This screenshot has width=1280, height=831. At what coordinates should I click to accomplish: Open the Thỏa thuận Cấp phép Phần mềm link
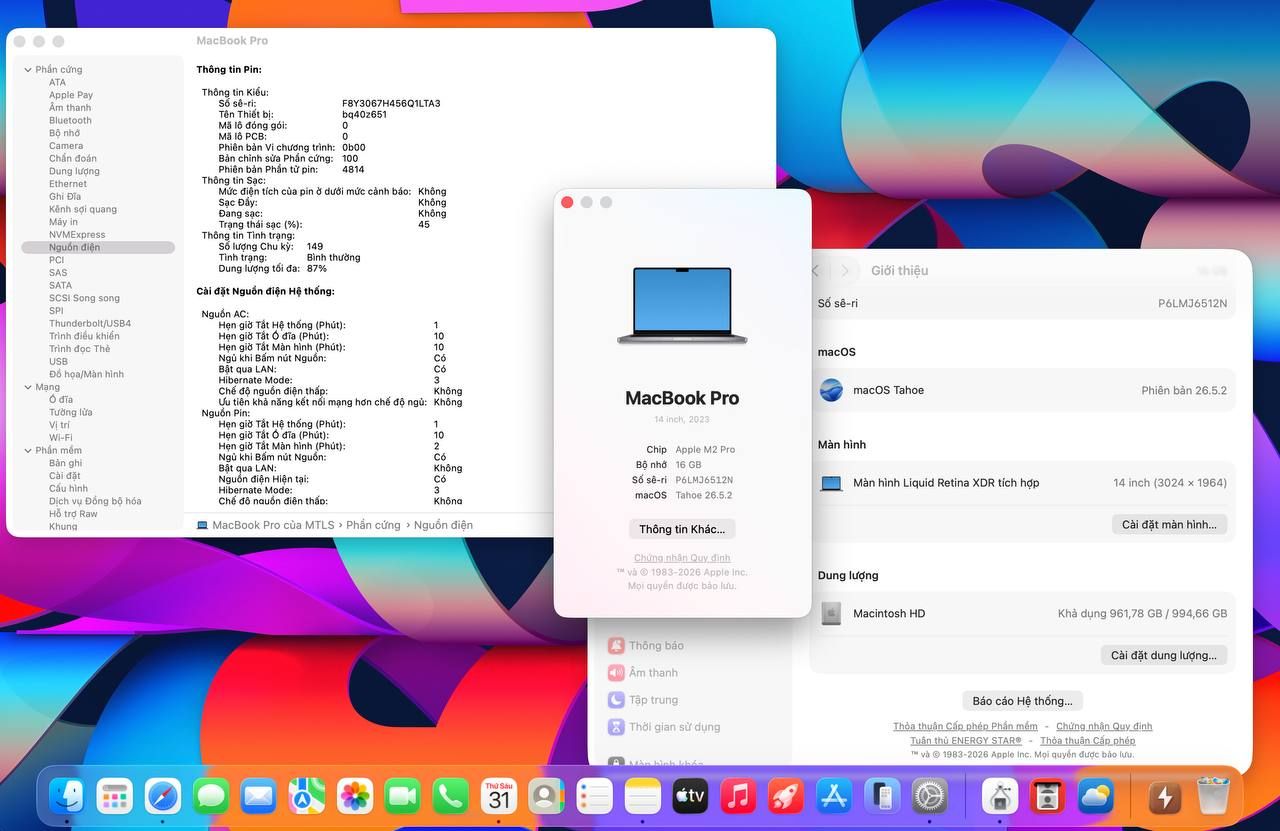965,726
